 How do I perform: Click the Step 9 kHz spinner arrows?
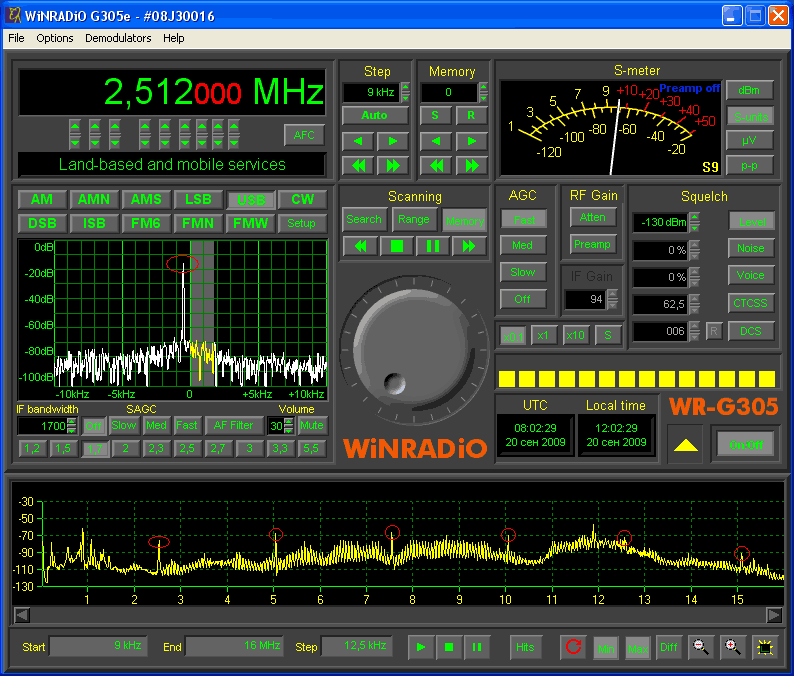[x=405, y=92]
